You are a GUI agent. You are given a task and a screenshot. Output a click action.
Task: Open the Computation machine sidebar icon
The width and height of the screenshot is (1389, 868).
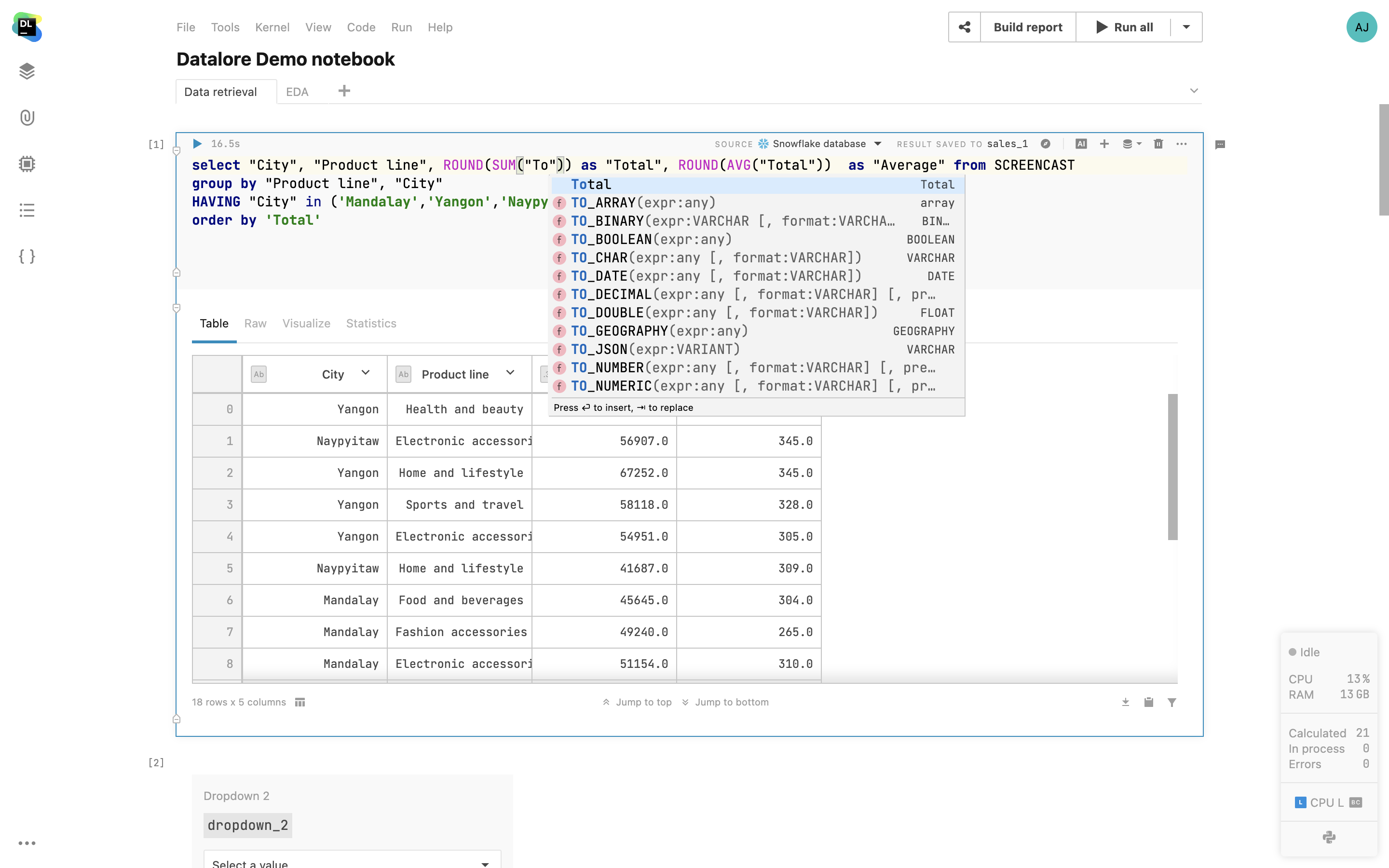pyautogui.click(x=27, y=164)
